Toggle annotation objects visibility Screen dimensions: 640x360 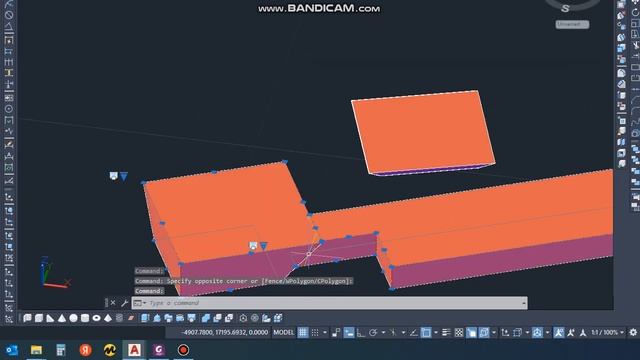(559, 333)
